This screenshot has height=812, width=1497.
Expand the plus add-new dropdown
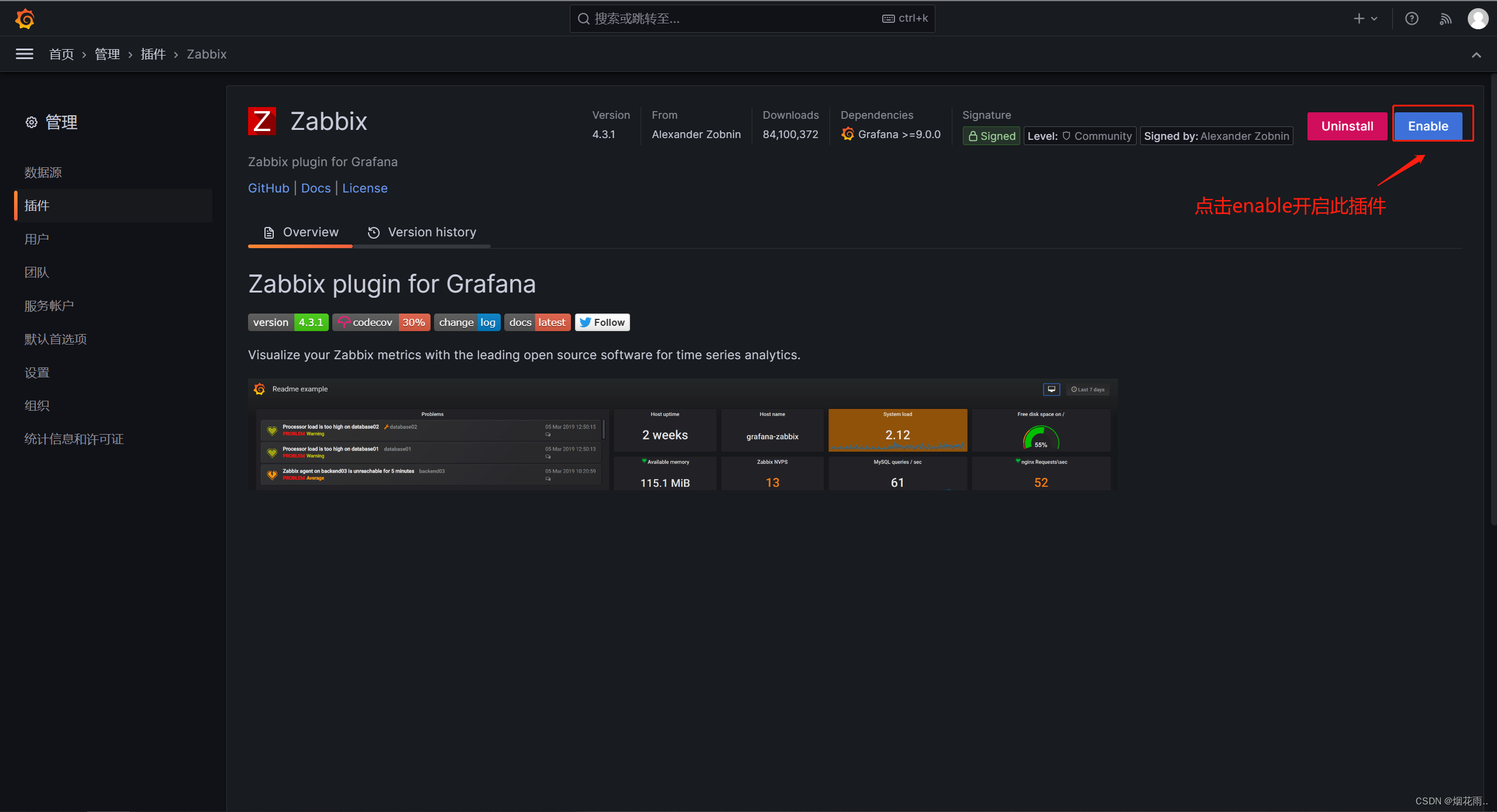pos(1365,19)
